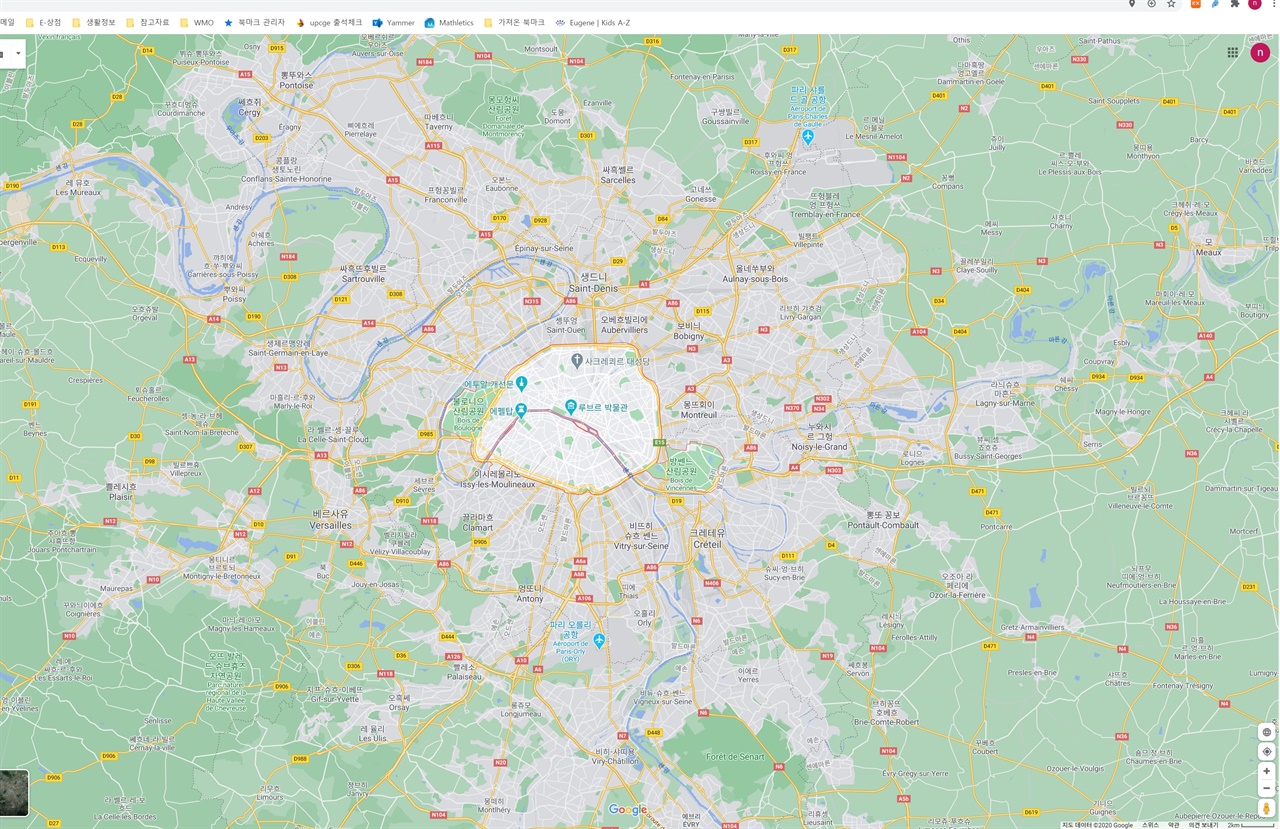
Task: Open the 참고자료 bookmark folder
Action: (x=148, y=22)
